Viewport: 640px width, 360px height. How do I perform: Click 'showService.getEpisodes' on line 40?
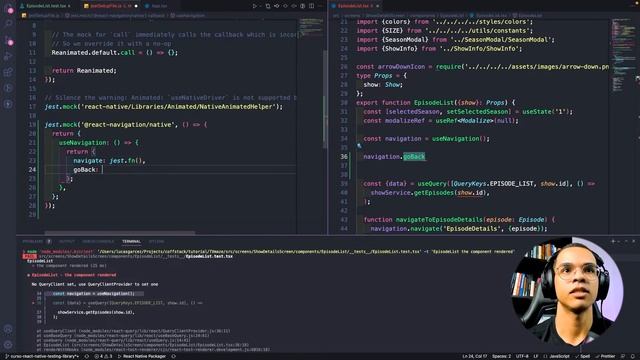coord(412,193)
